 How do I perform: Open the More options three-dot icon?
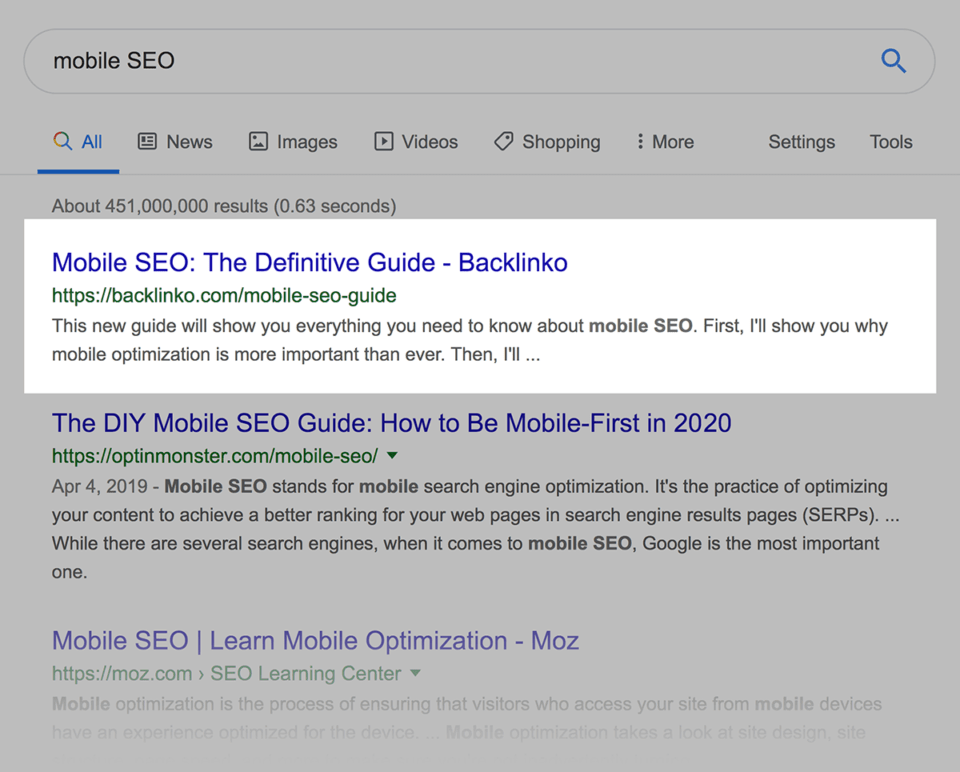tap(641, 142)
